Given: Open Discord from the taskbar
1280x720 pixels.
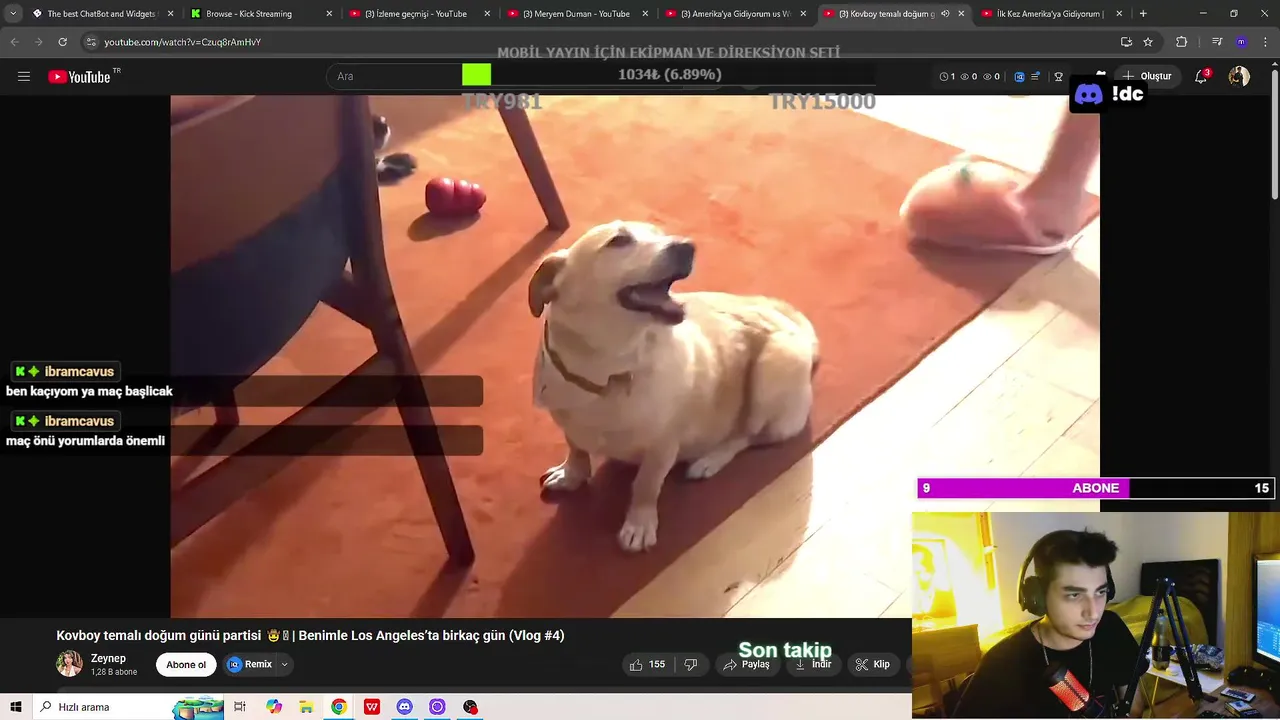Looking at the screenshot, I should (x=404, y=707).
